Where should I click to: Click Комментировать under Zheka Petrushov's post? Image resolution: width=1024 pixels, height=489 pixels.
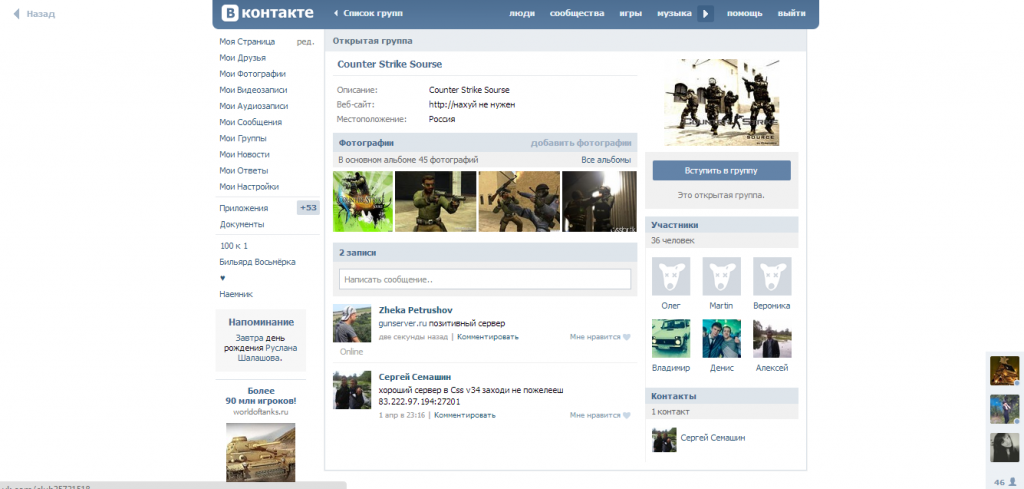[x=488, y=337]
